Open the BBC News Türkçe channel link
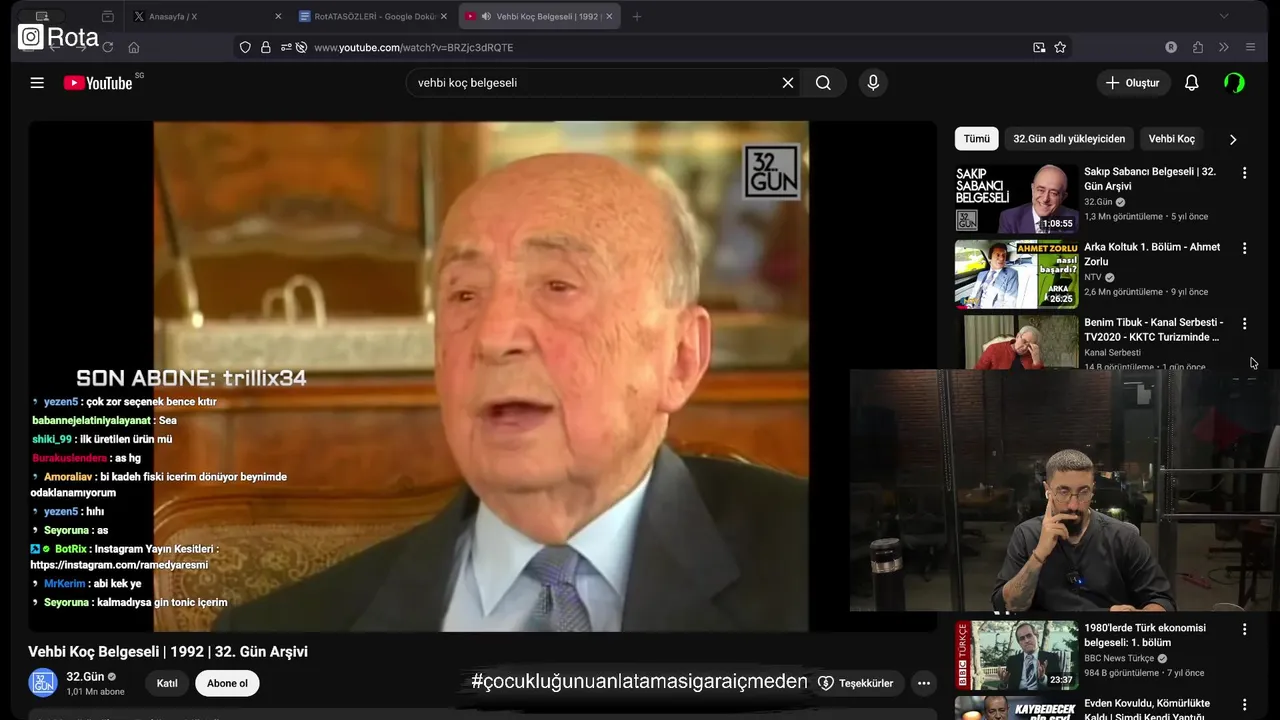The height and width of the screenshot is (720, 1280). 1119,658
